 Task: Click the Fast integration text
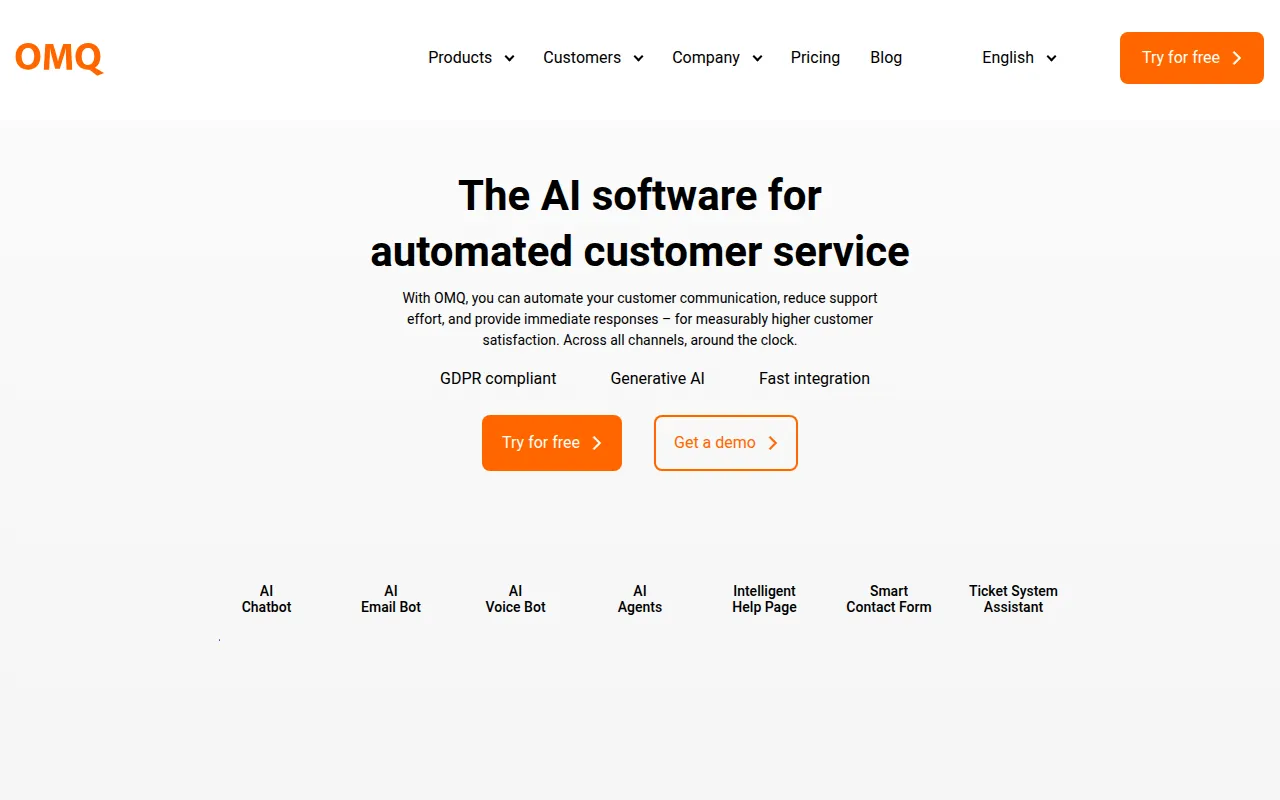click(x=814, y=378)
